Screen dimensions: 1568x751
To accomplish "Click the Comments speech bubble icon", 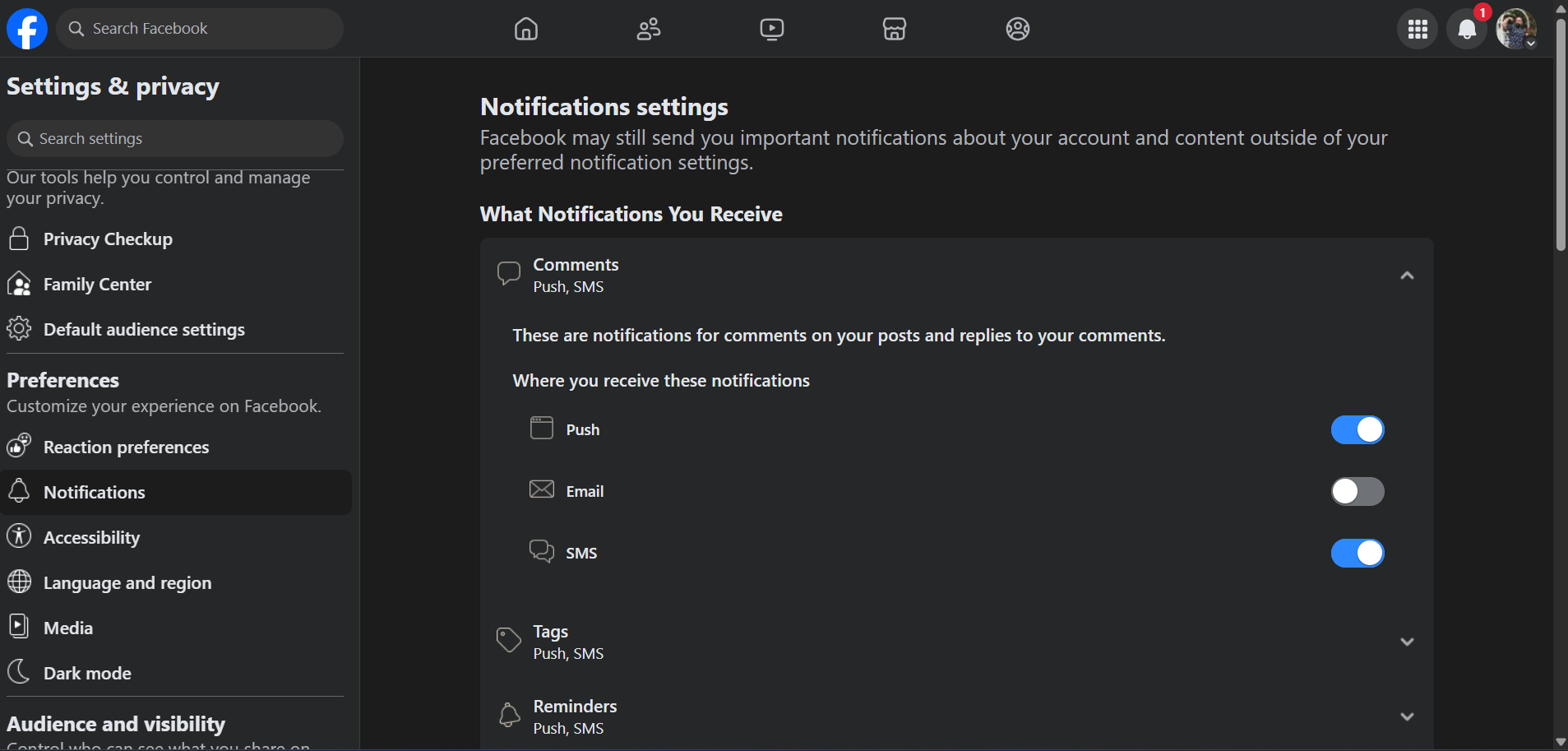I will pos(509,274).
